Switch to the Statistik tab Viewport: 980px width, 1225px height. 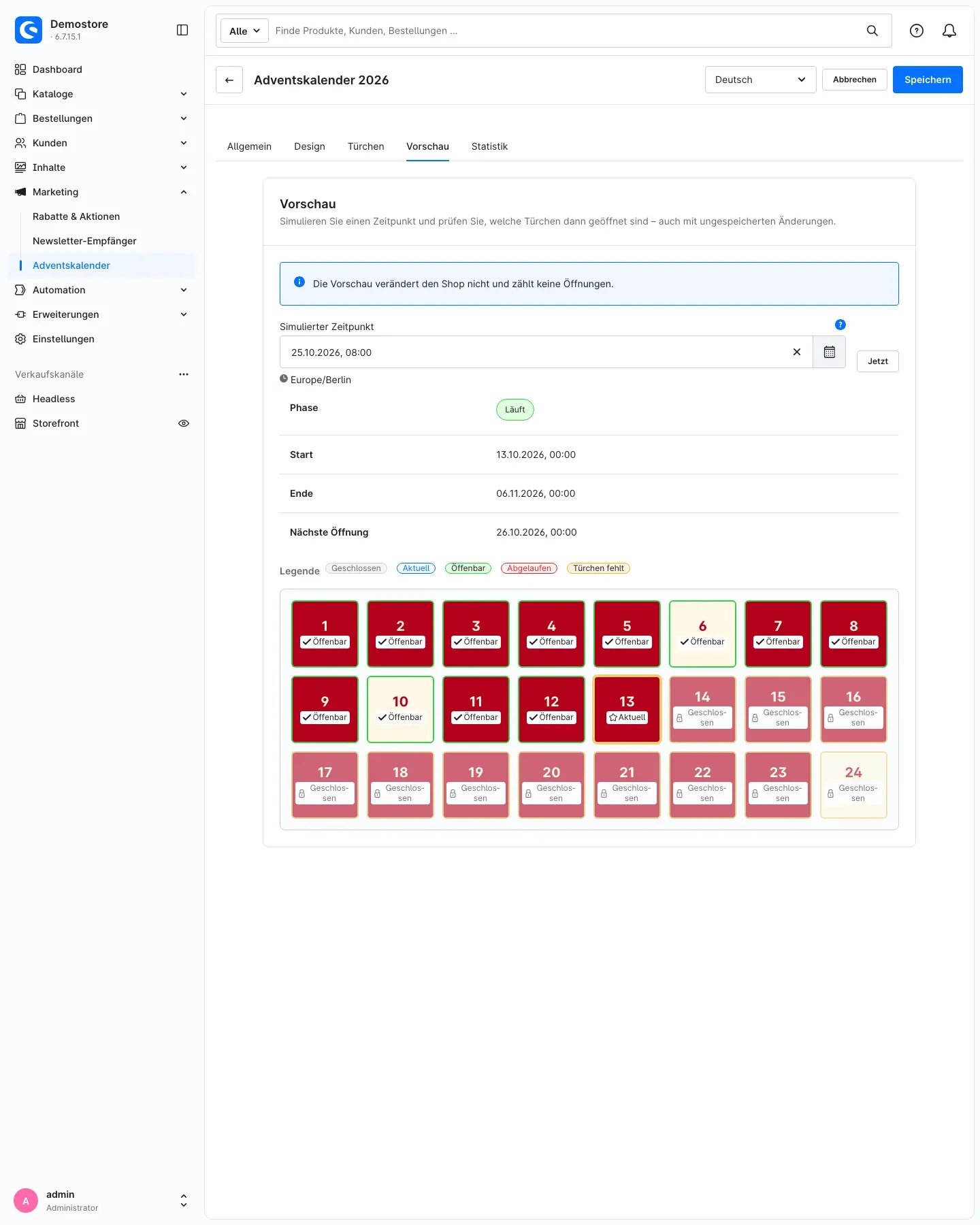click(489, 146)
